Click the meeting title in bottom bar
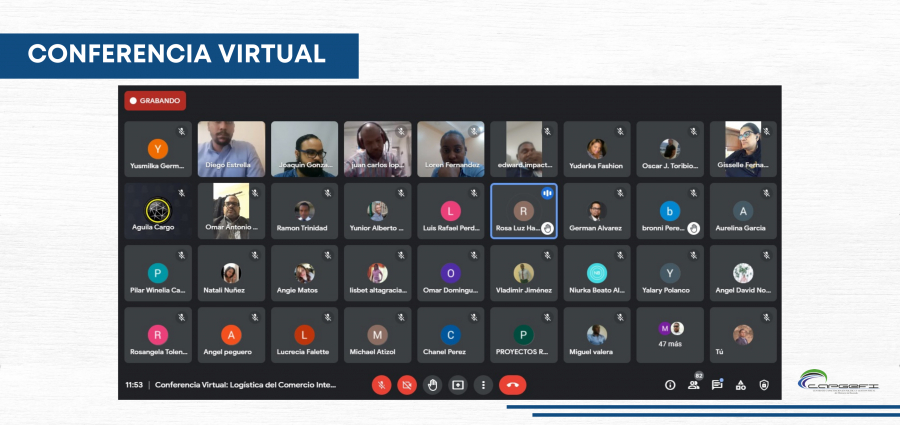This screenshot has height=425, width=900. point(246,385)
